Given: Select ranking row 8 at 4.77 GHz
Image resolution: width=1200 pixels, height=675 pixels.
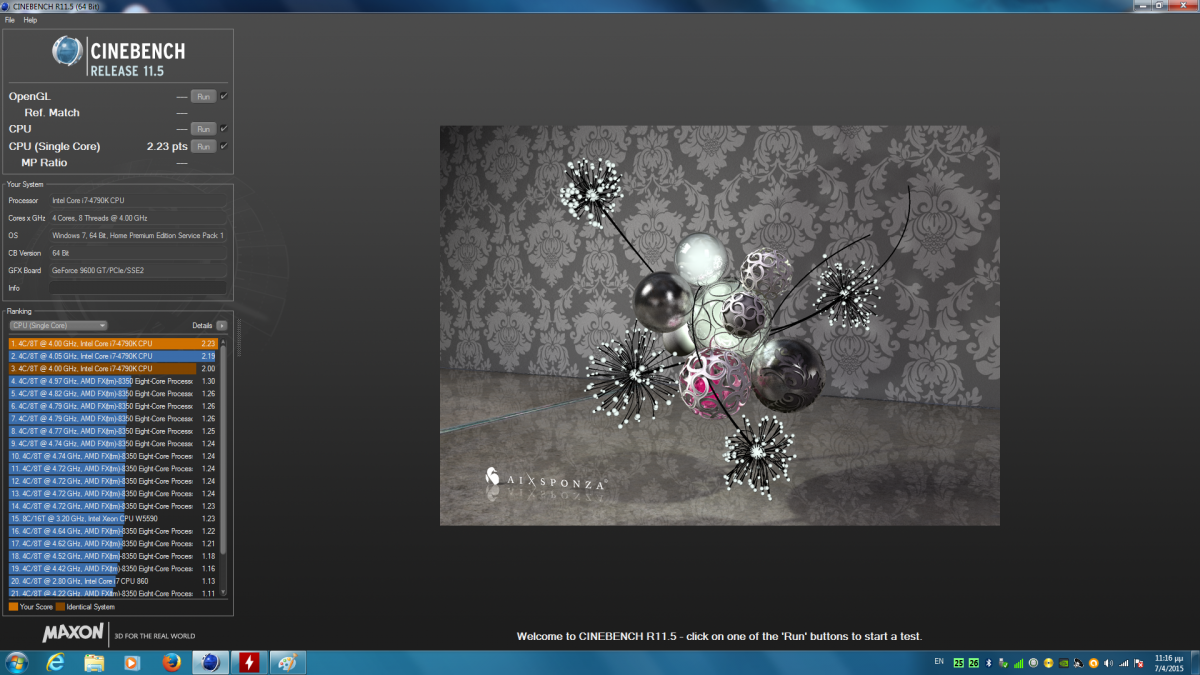Looking at the screenshot, I should 113,431.
